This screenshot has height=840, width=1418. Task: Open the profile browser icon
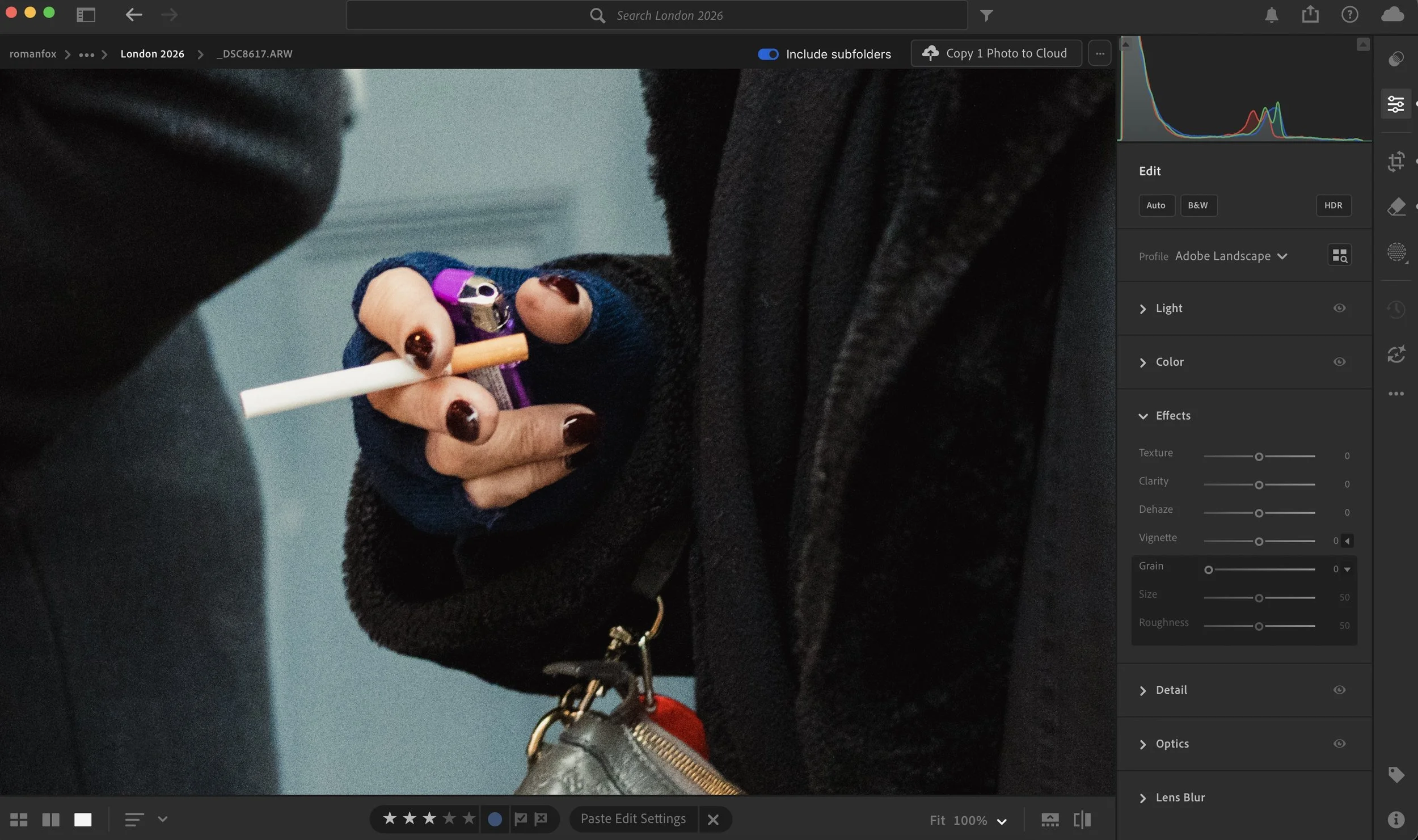pyautogui.click(x=1339, y=256)
